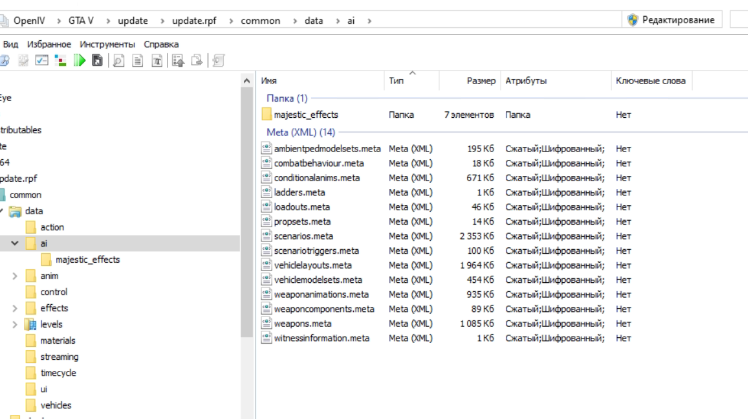Click the ladders.meta file icon
748x419 pixels.
266,192
